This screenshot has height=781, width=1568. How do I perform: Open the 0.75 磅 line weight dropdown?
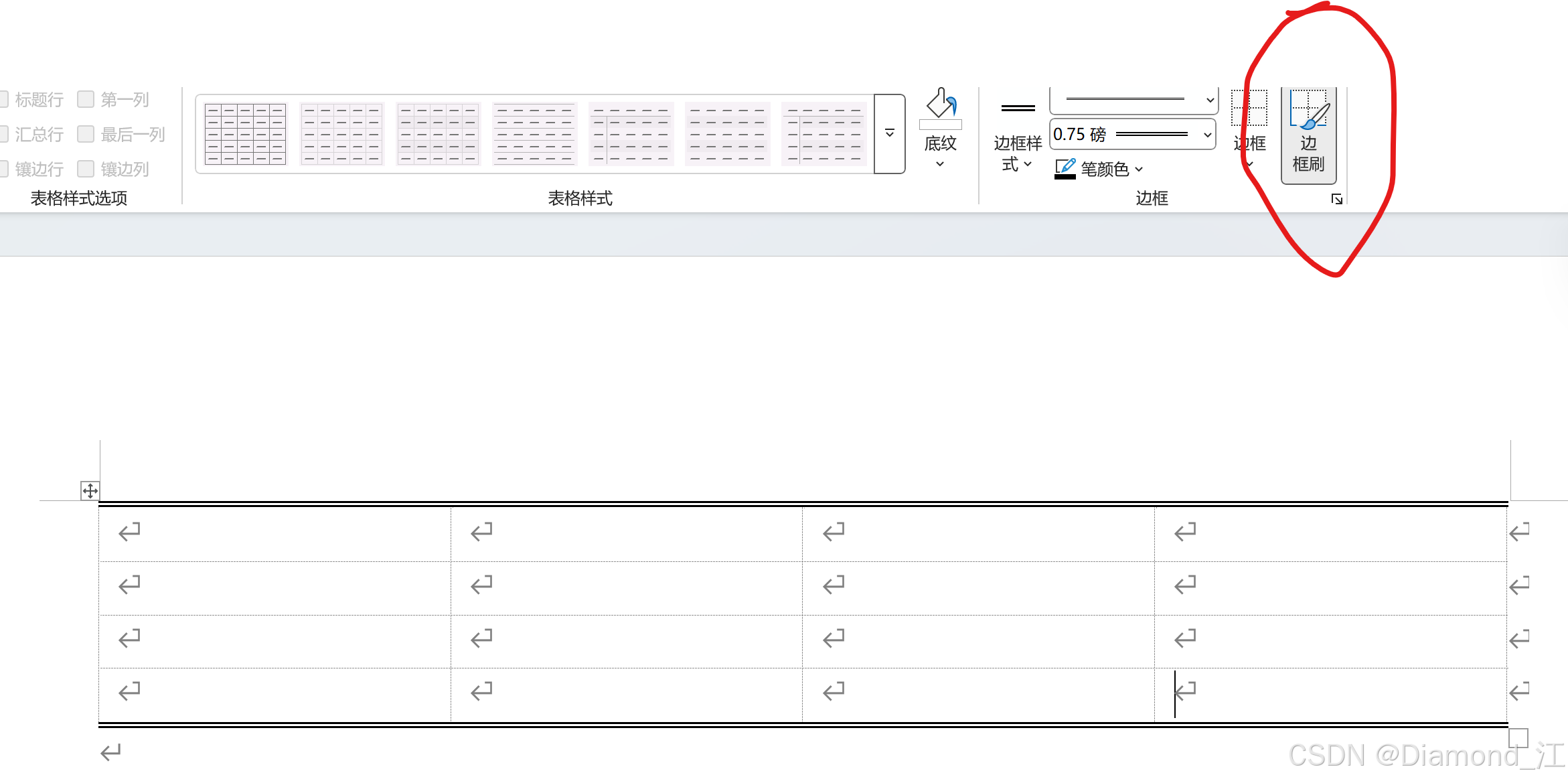[1207, 135]
